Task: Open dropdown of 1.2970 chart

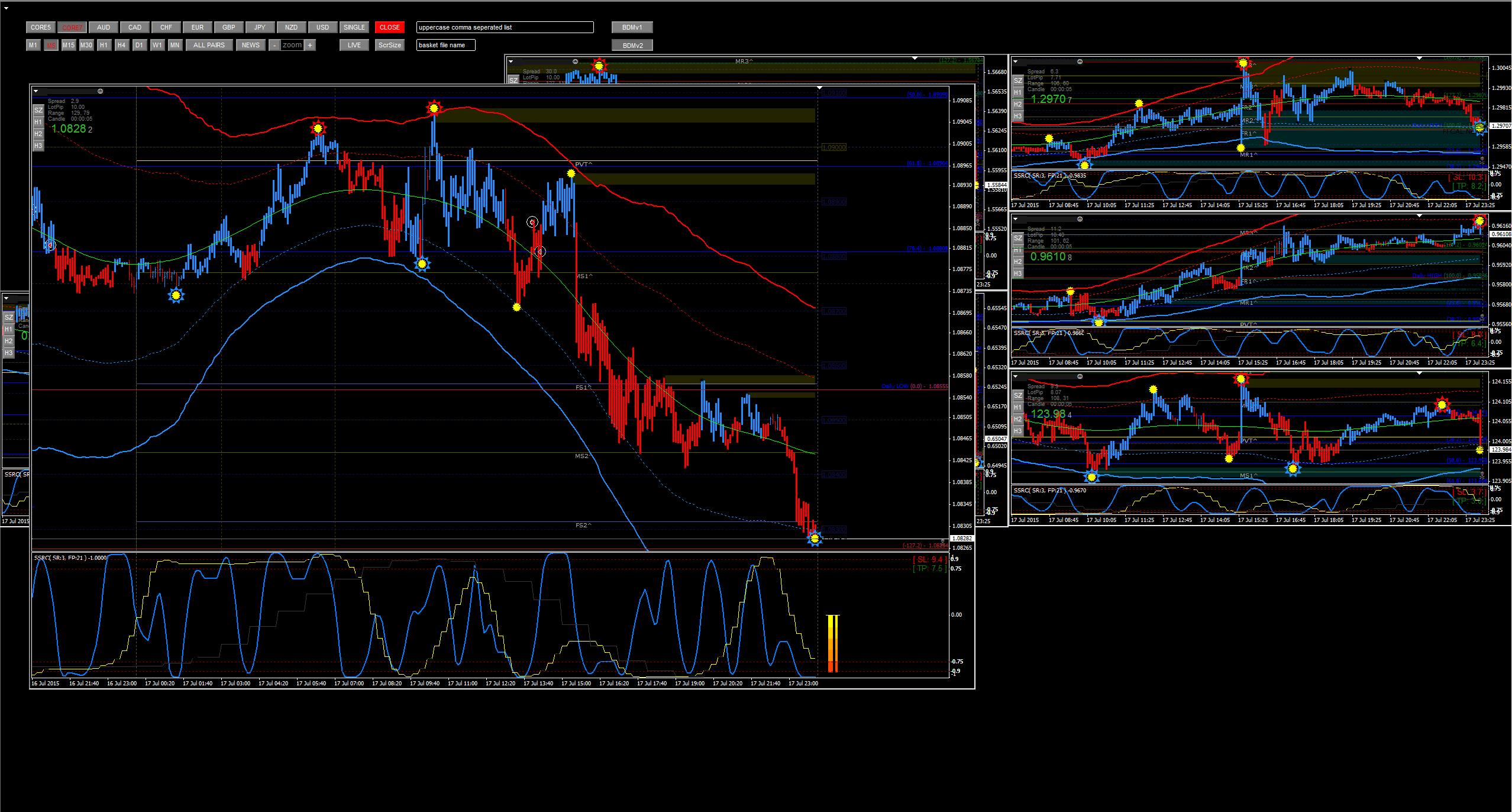Action: [x=1016, y=62]
